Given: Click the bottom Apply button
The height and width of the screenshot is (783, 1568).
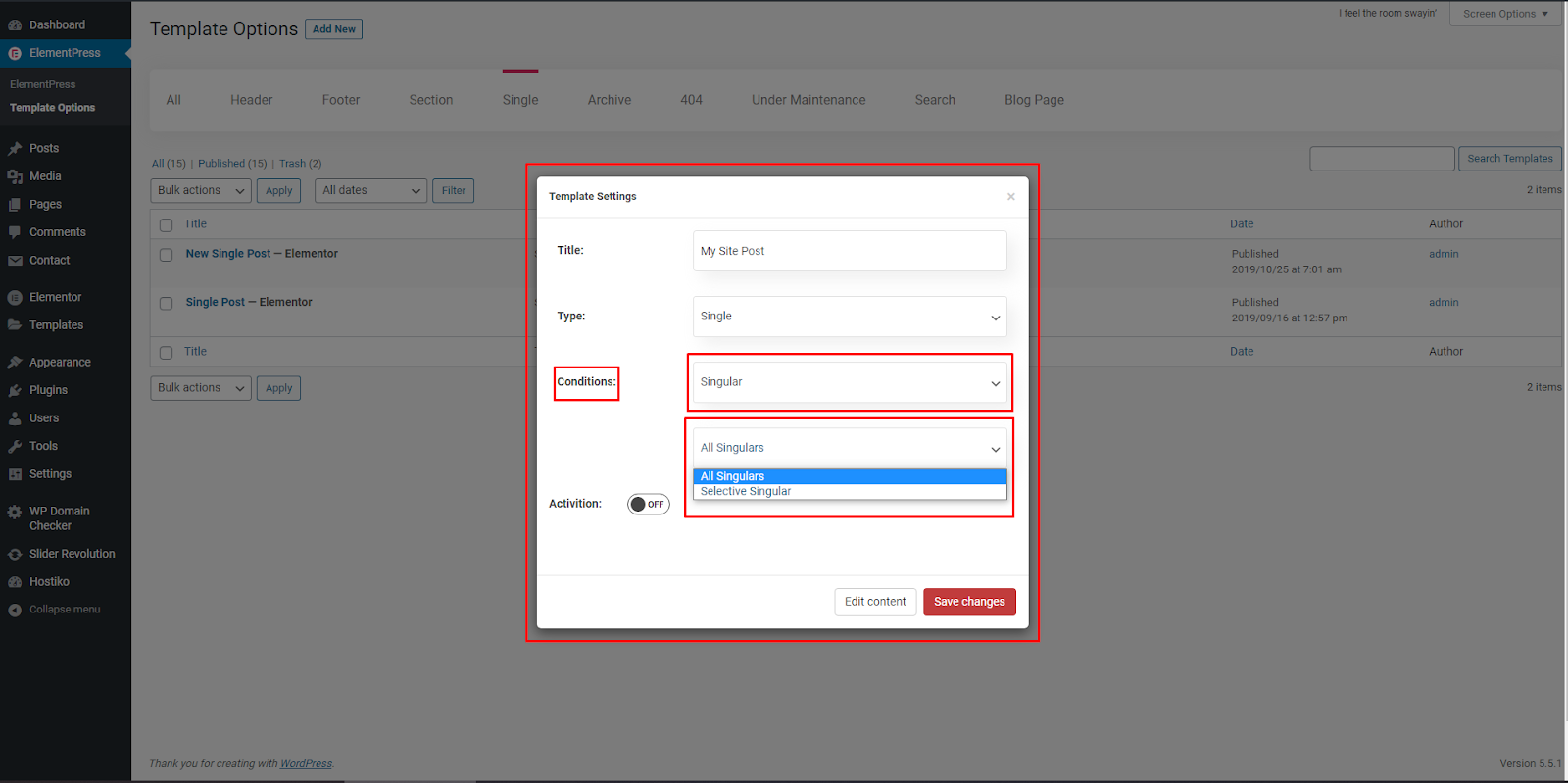Looking at the screenshot, I should [279, 388].
